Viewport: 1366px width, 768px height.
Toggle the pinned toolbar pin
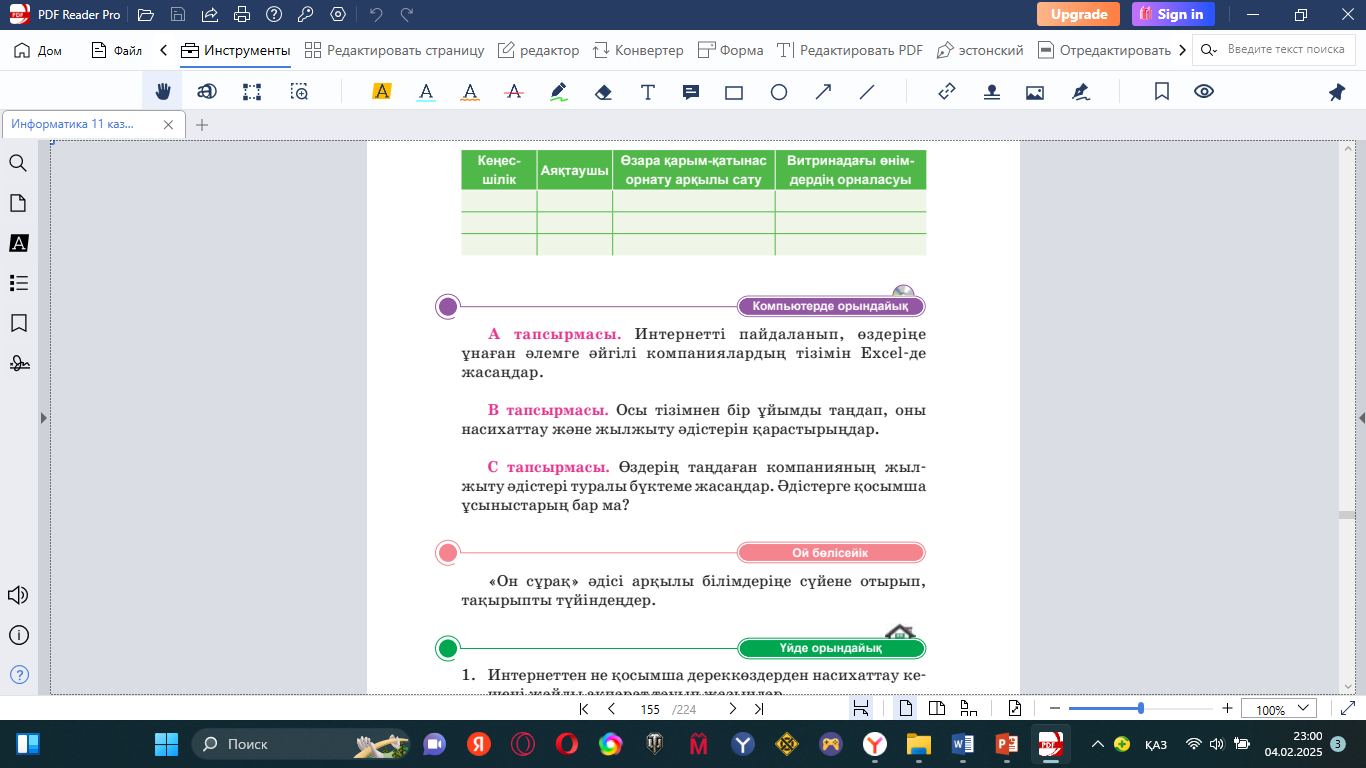pos(1336,92)
